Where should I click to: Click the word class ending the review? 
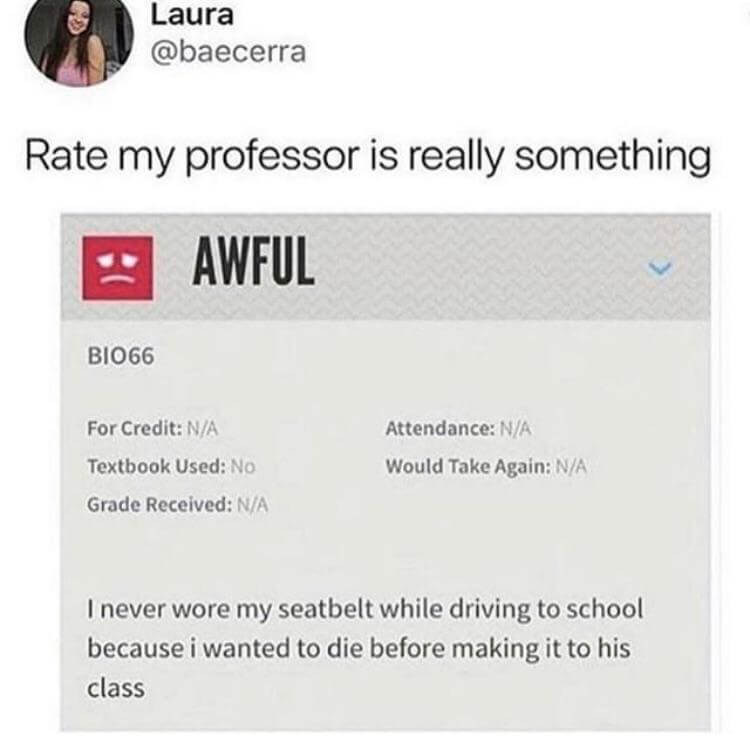[116, 688]
